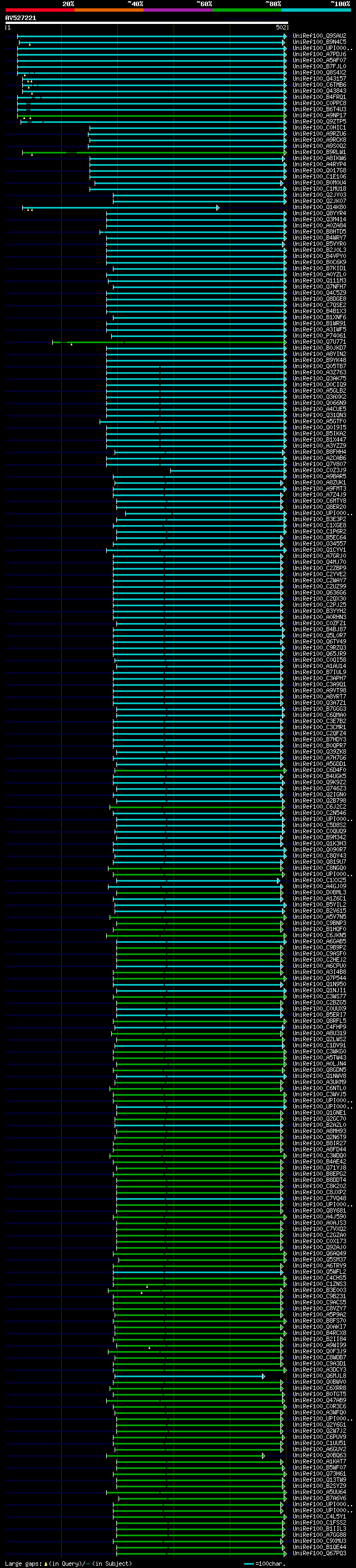
Task: Open hit UniRef100_B4FRQ1
Action: tap(319, 97)
